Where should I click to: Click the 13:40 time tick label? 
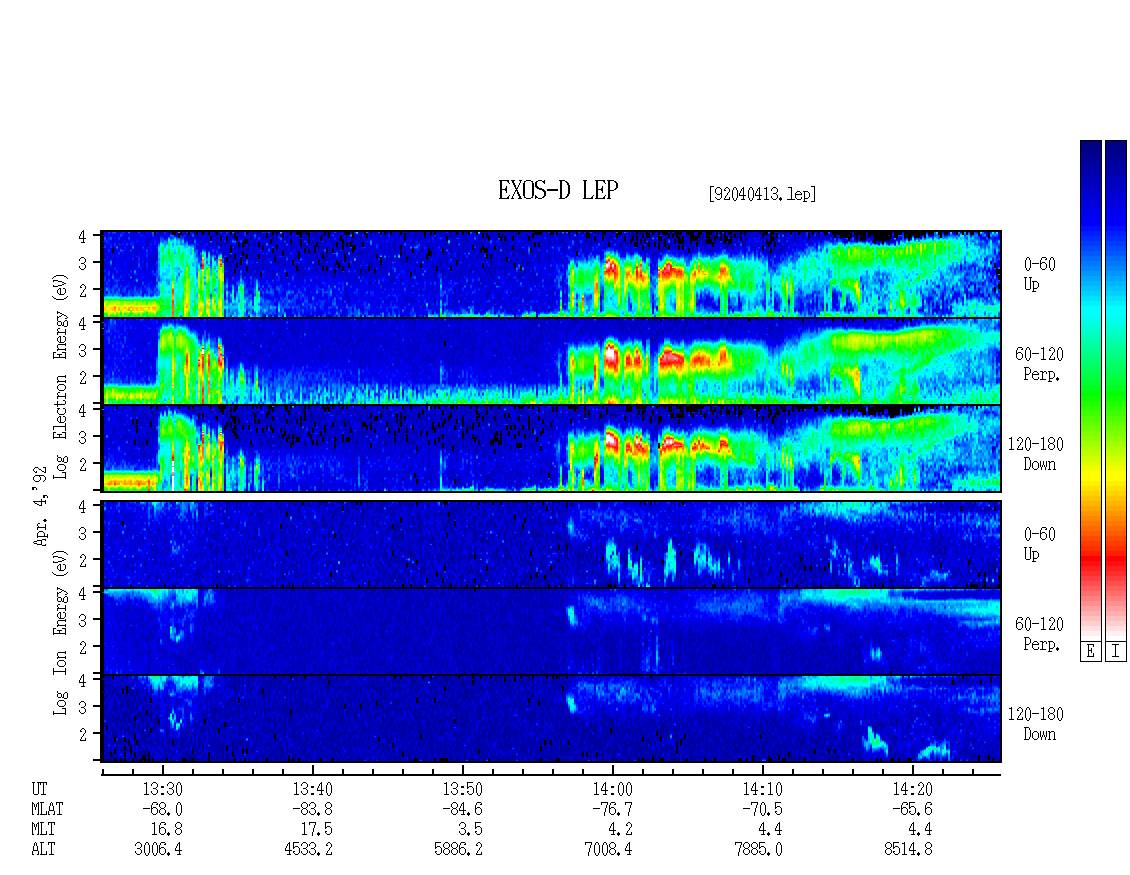[x=312, y=789]
